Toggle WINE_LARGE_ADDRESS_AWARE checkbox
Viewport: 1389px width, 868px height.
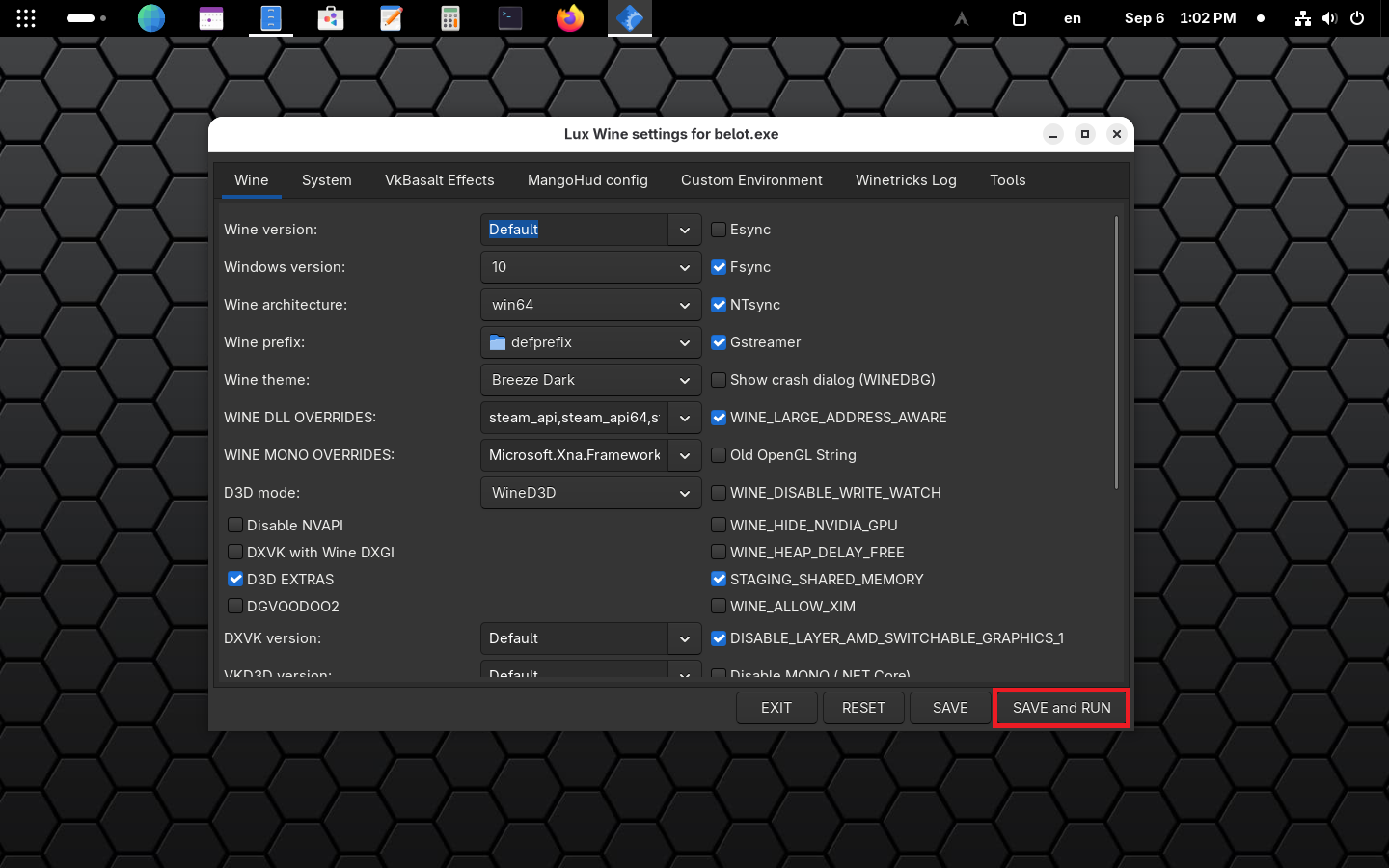[x=719, y=418]
